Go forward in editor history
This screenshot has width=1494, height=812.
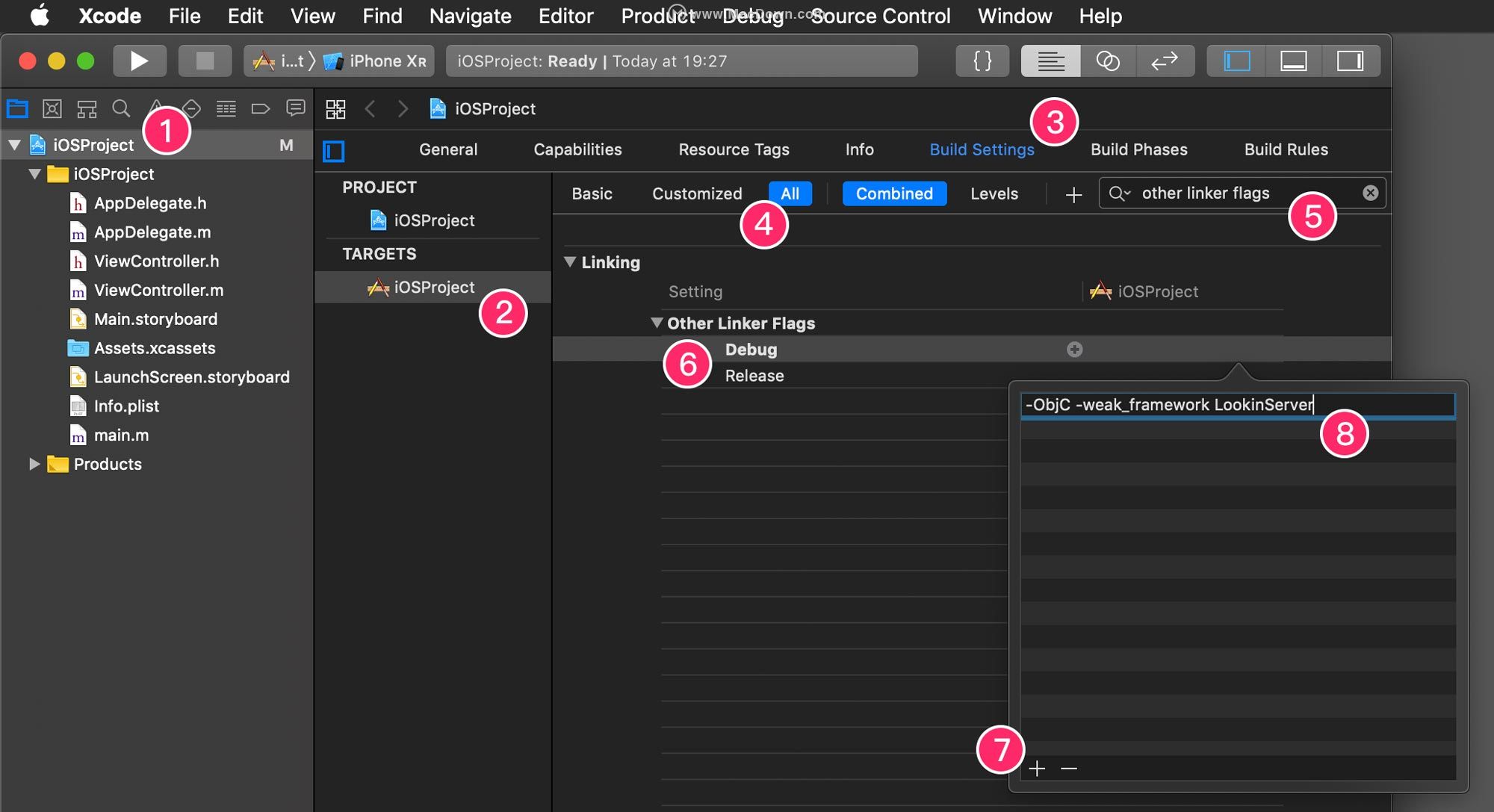tap(403, 109)
